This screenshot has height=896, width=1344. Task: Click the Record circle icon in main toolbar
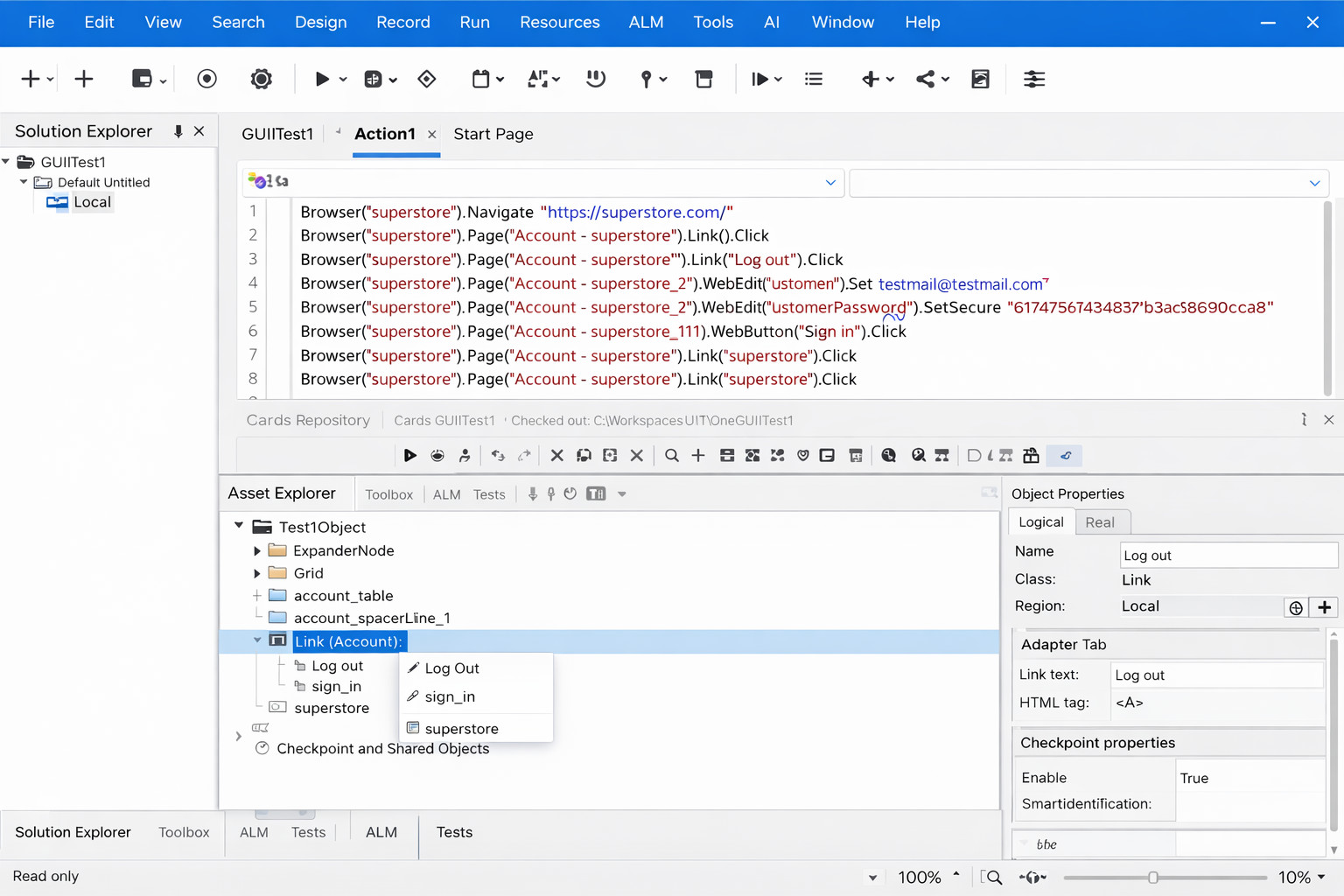point(206,79)
